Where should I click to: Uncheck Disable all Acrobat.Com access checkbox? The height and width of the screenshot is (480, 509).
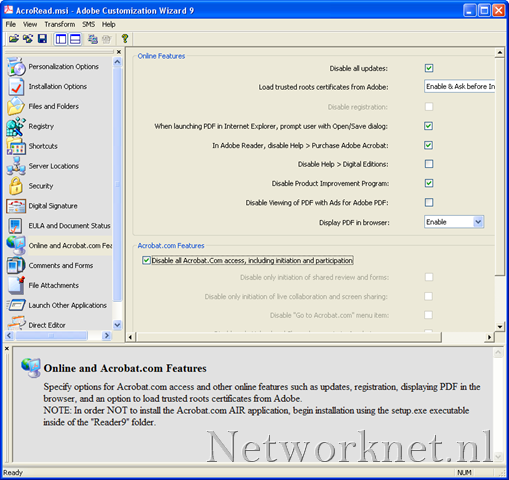tap(146, 260)
